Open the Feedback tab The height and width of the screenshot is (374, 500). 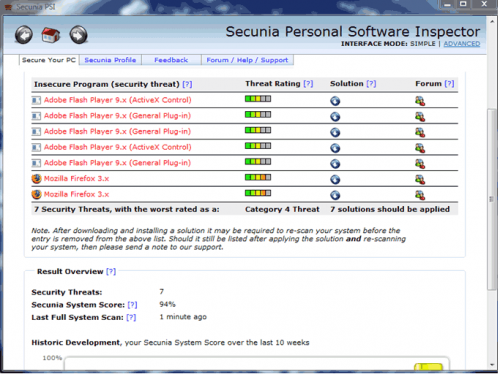click(171, 60)
